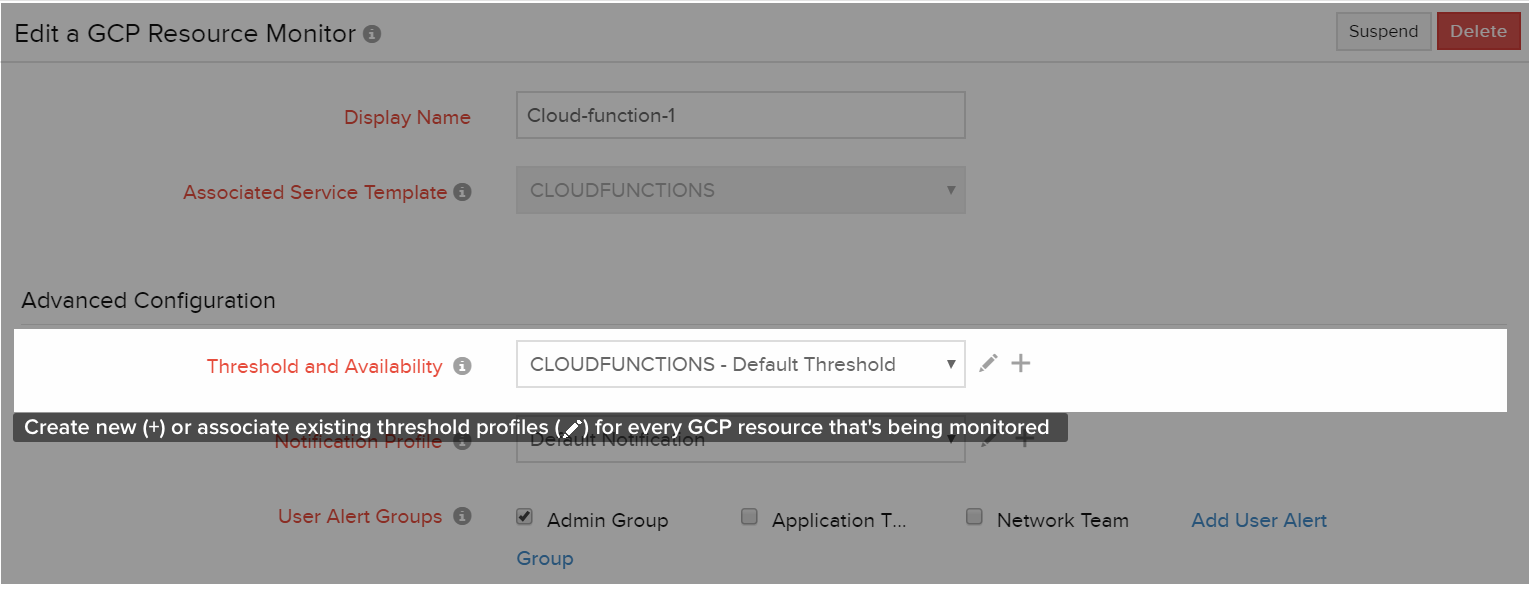Enable the Application T... alert group checkbox
1529x590 pixels.
tap(749, 517)
